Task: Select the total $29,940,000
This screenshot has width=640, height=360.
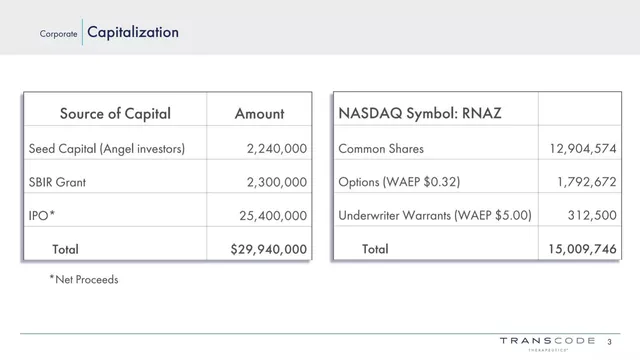Action: point(269,249)
